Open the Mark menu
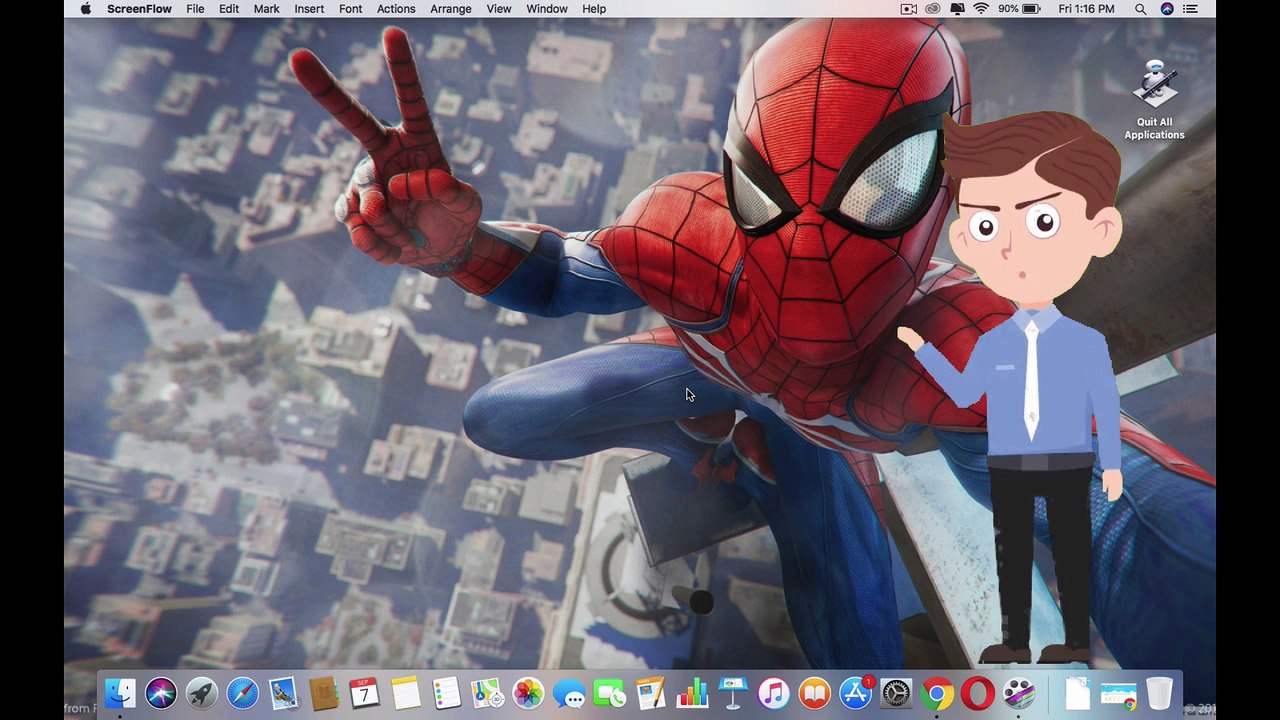Screen dimensions: 1280x720 [266, 9]
